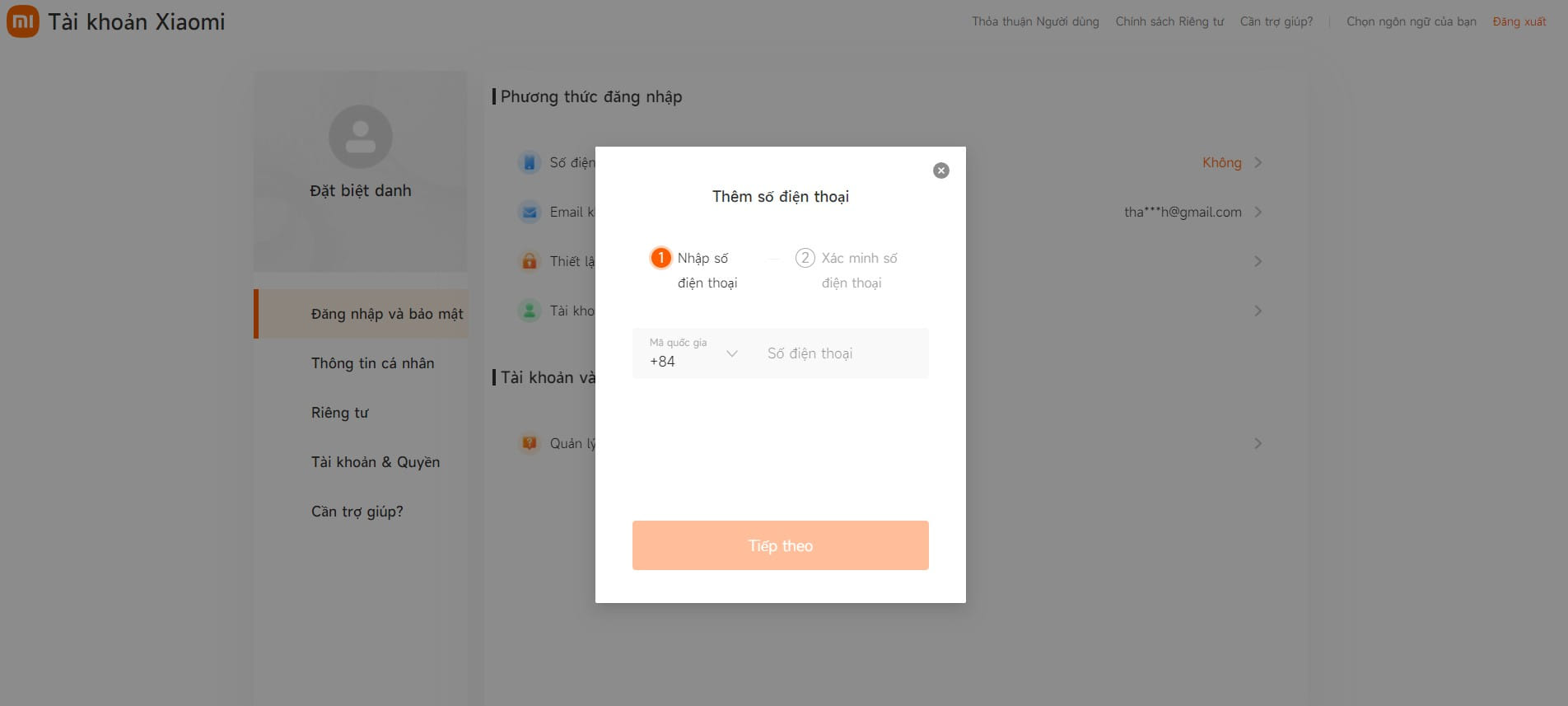Screen dimensions: 1568x706
Task: Open the +84 country code dropdown
Action: tap(693, 353)
